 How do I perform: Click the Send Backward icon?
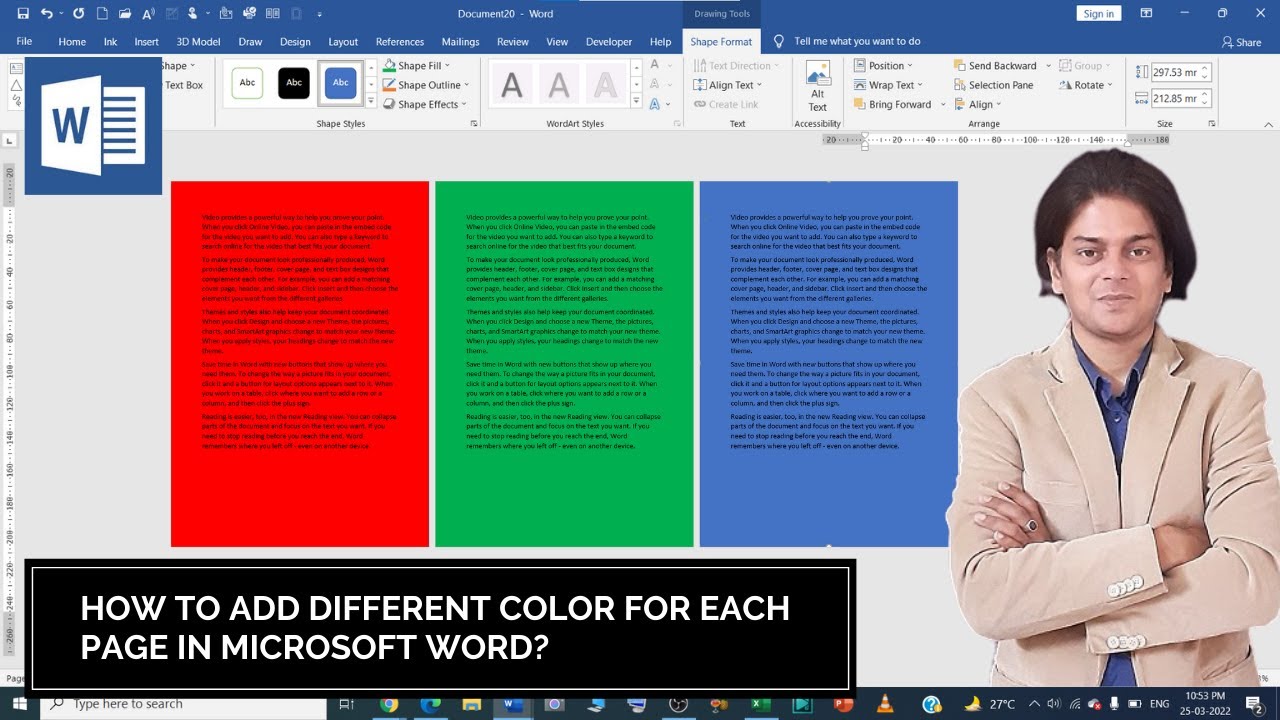tap(960, 66)
